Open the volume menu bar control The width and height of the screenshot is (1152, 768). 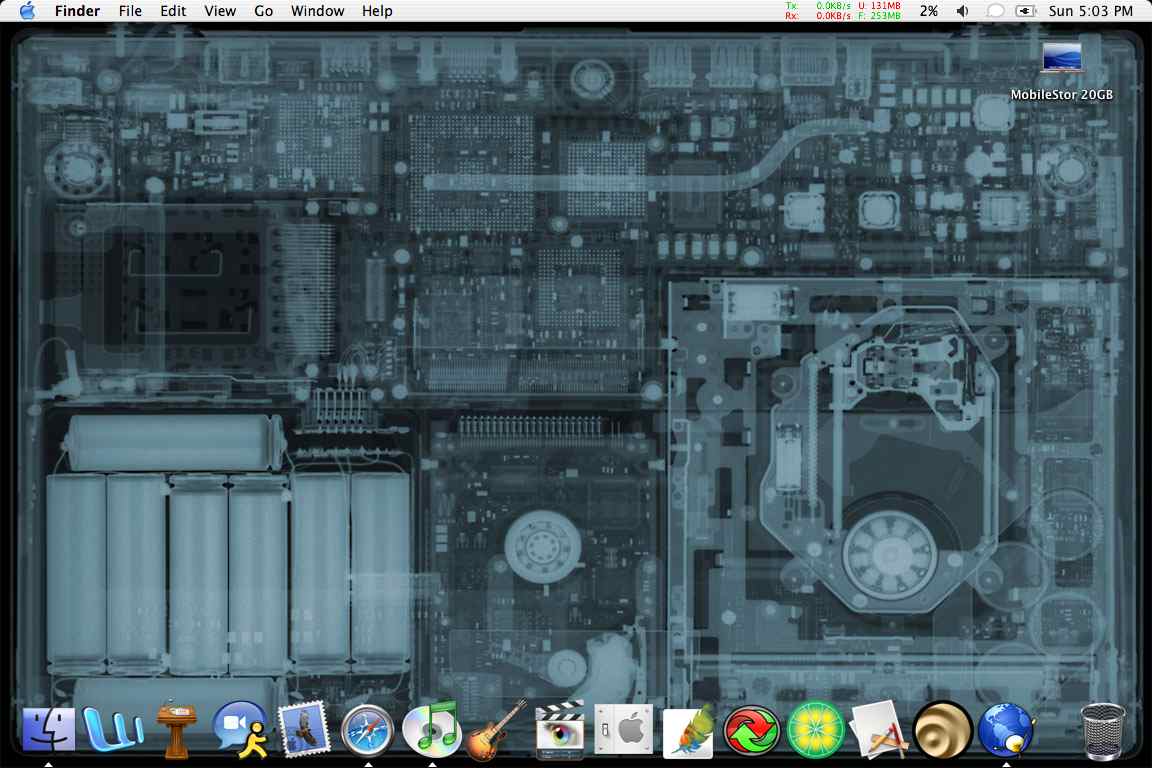[x=962, y=11]
